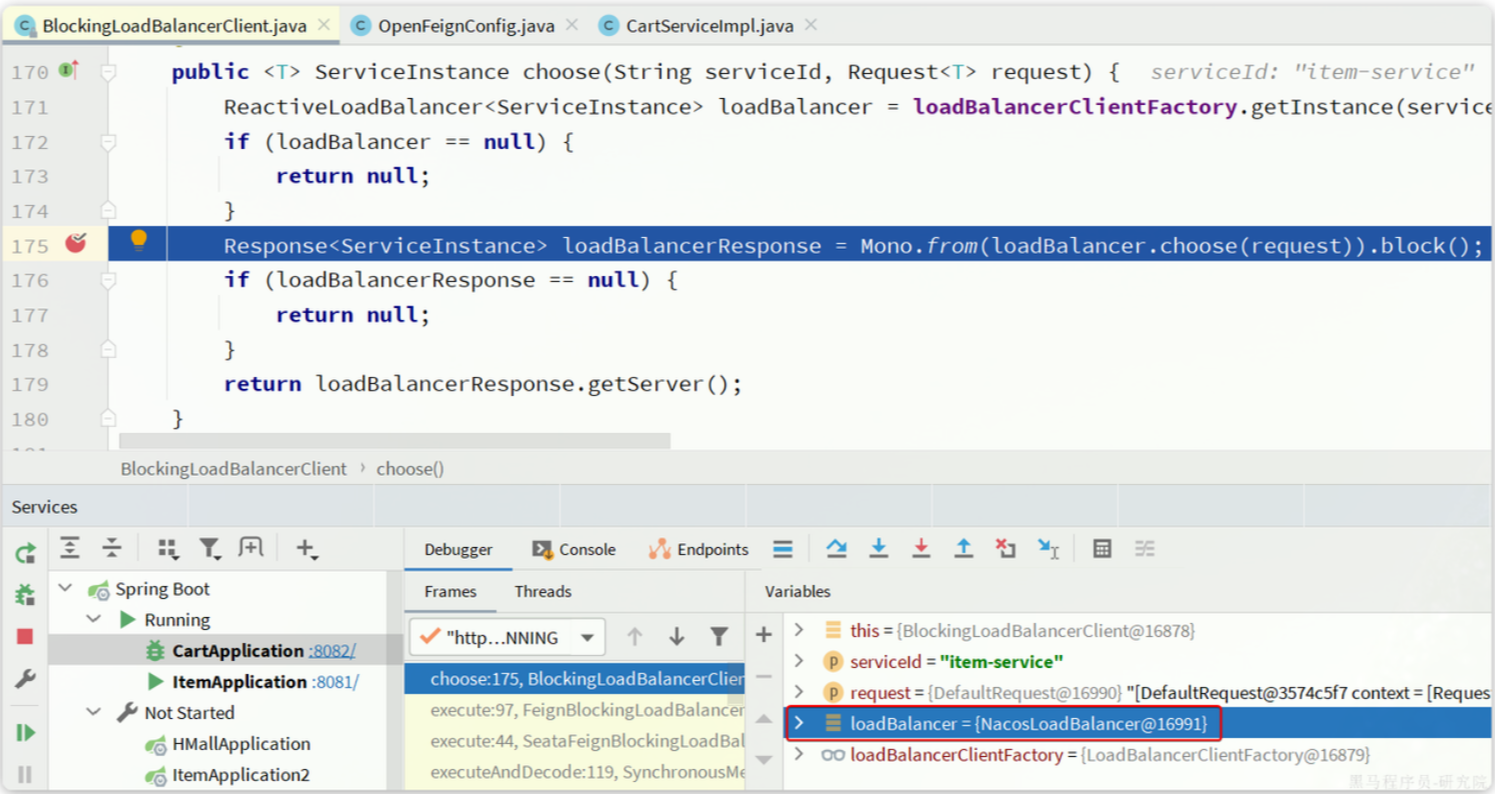This screenshot has height=794, width=1495.
Task: Collapse the Spring Boot tree node
Action: click(66, 589)
